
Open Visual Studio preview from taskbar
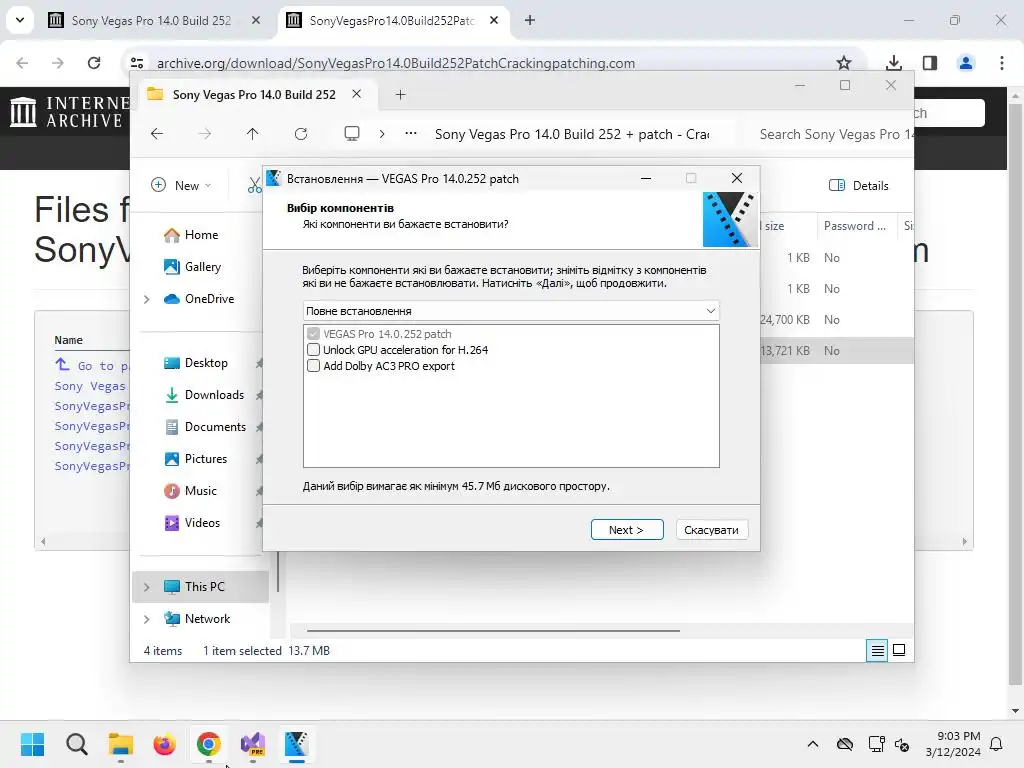pyautogui.click(x=253, y=744)
